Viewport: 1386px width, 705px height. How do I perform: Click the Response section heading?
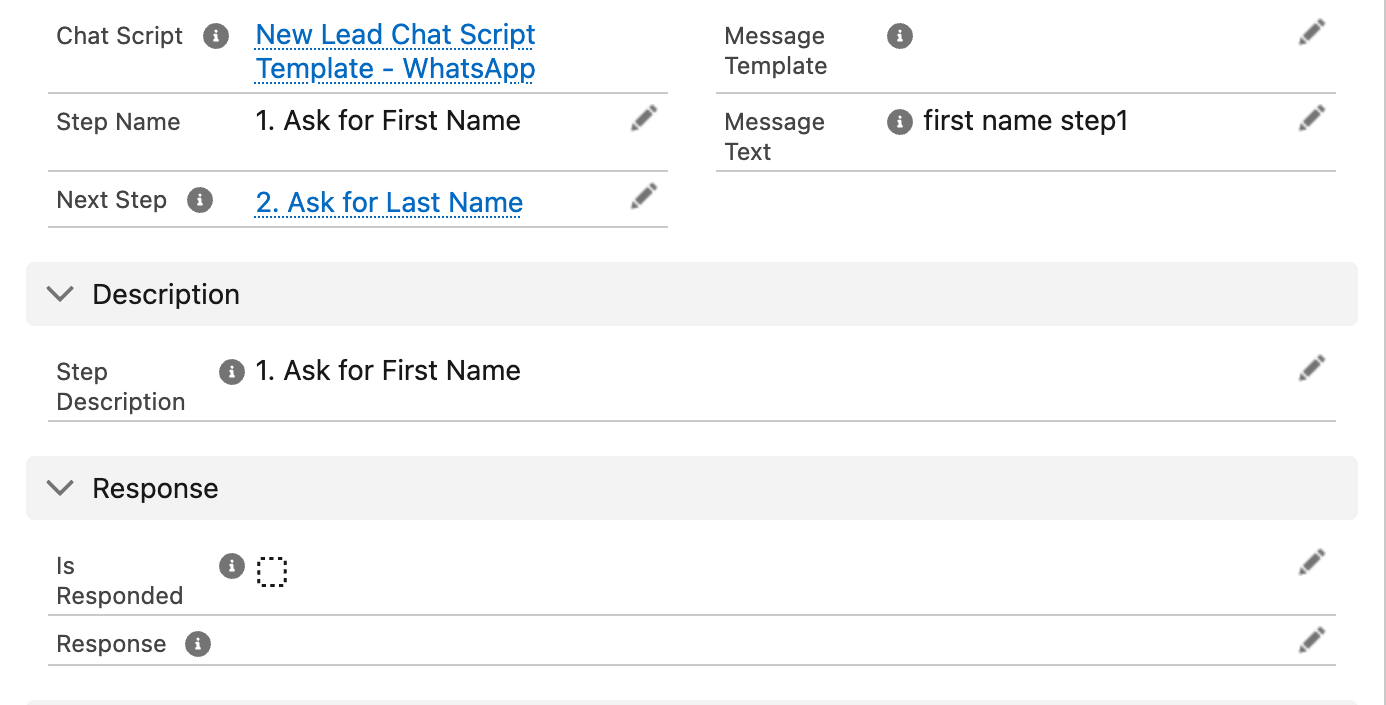[155, 488]
